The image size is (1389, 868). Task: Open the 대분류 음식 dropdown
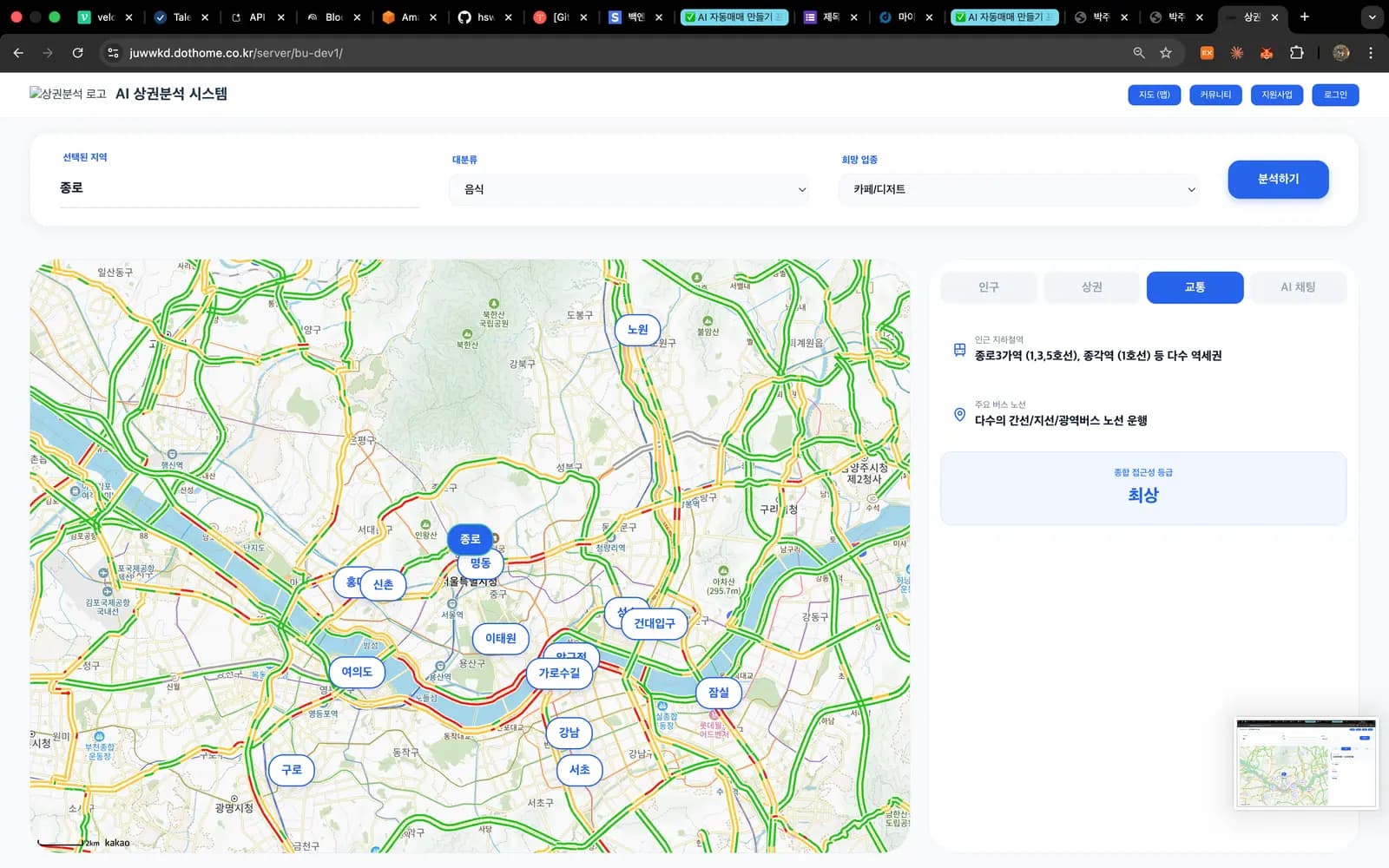(x=629, y=189)
